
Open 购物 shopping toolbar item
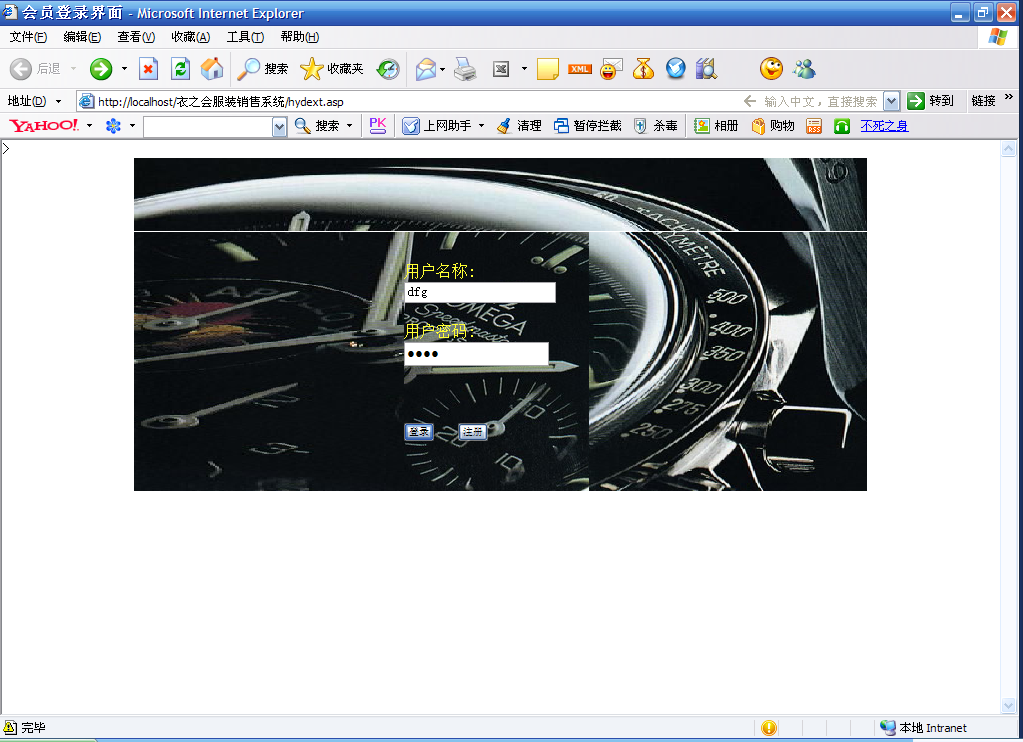(773, 125)
